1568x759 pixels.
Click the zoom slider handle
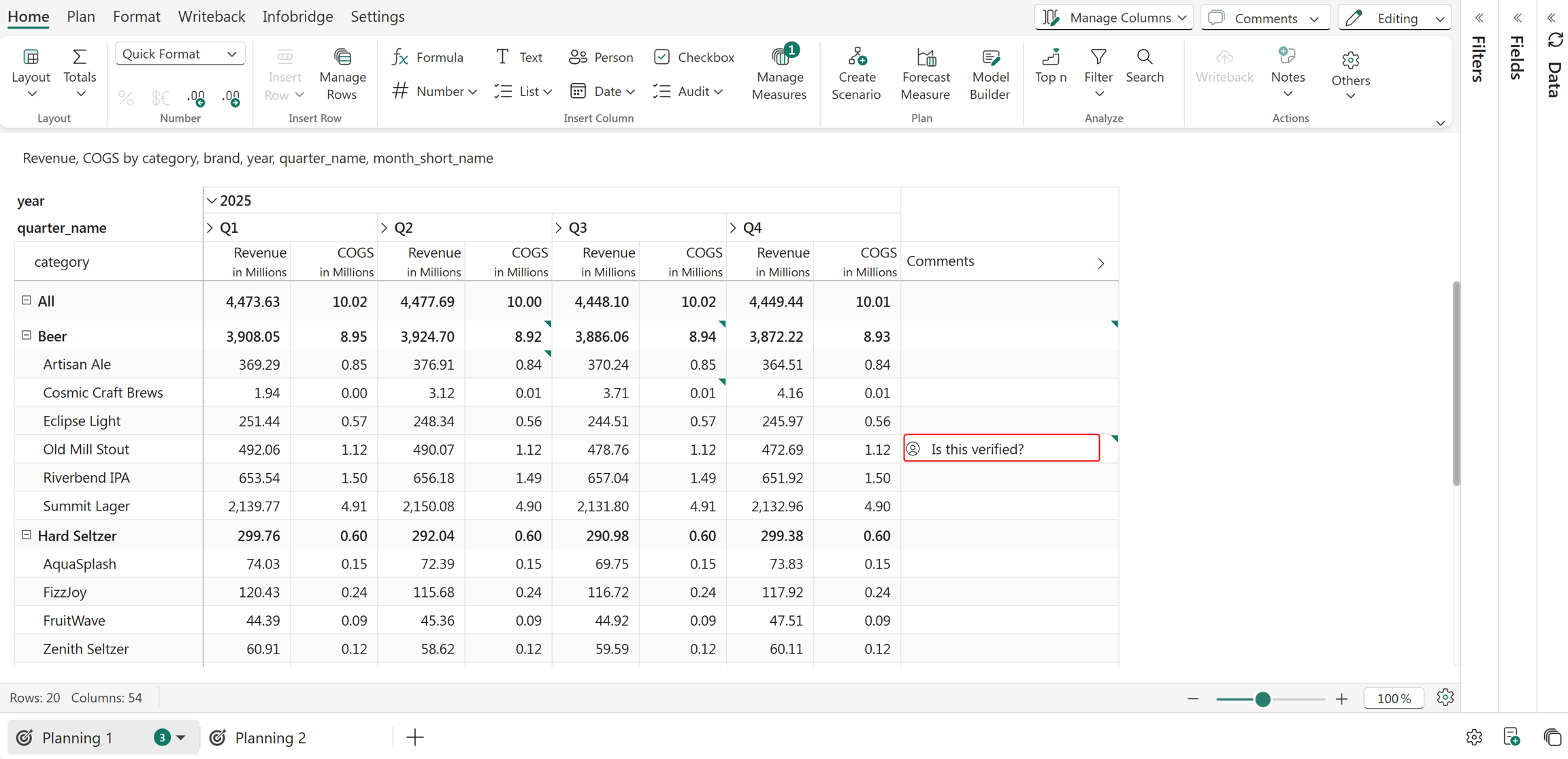click(1262, 699)
